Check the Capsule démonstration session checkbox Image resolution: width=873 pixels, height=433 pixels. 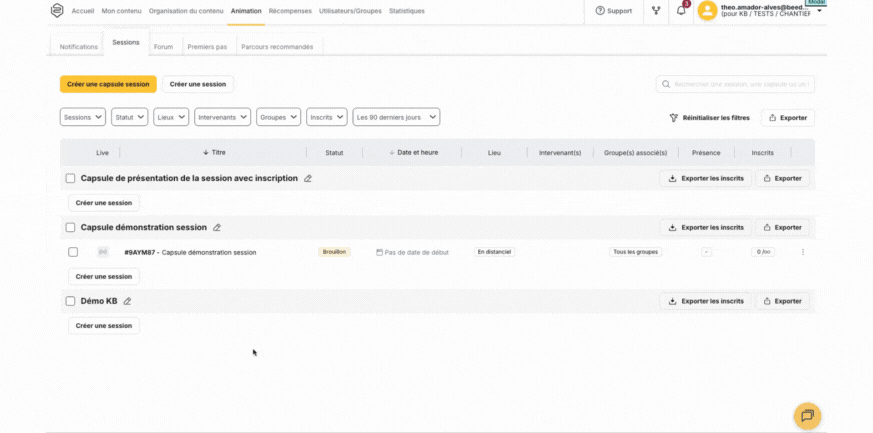coord(71,227)
